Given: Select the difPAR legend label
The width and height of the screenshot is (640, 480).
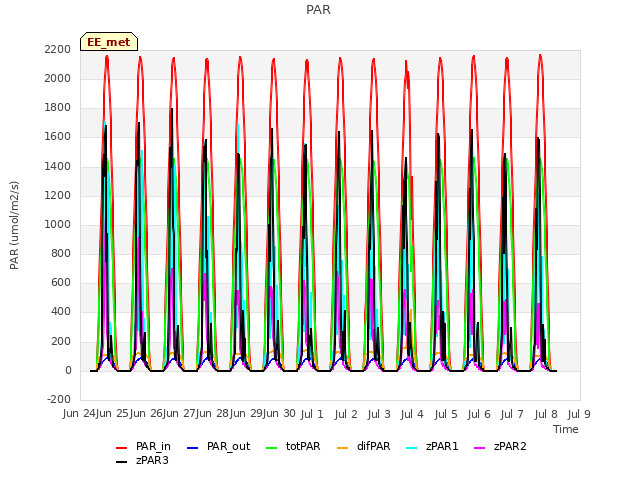Looking at the screenshot, I should tap(373, 447).
